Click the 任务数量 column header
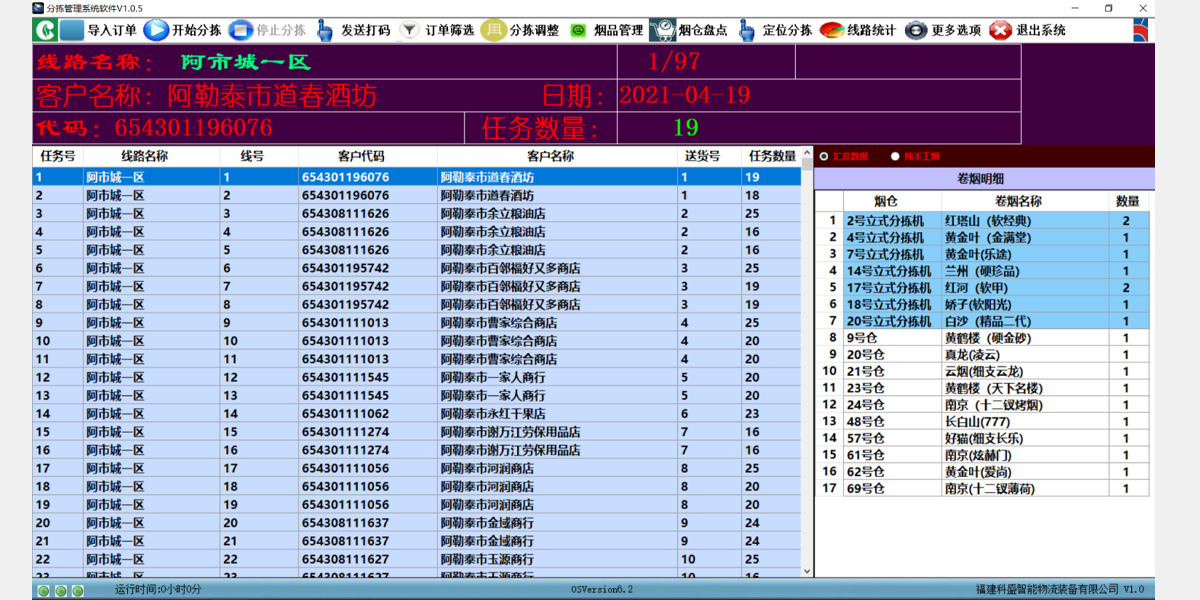1200x600 pixels. coord(772,156)
